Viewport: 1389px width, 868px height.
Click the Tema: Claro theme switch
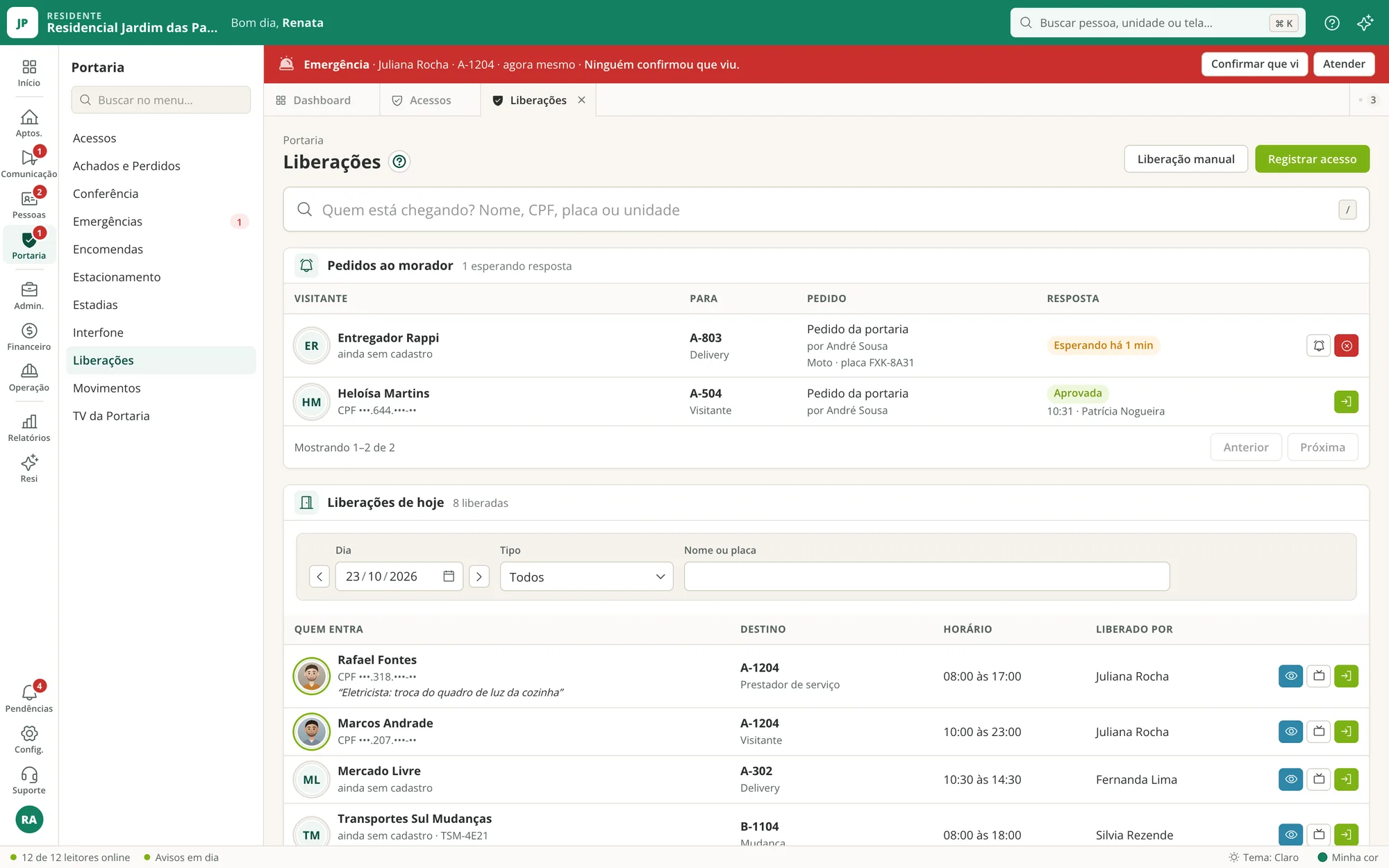pyautogui.click(x=1263, y=858)
